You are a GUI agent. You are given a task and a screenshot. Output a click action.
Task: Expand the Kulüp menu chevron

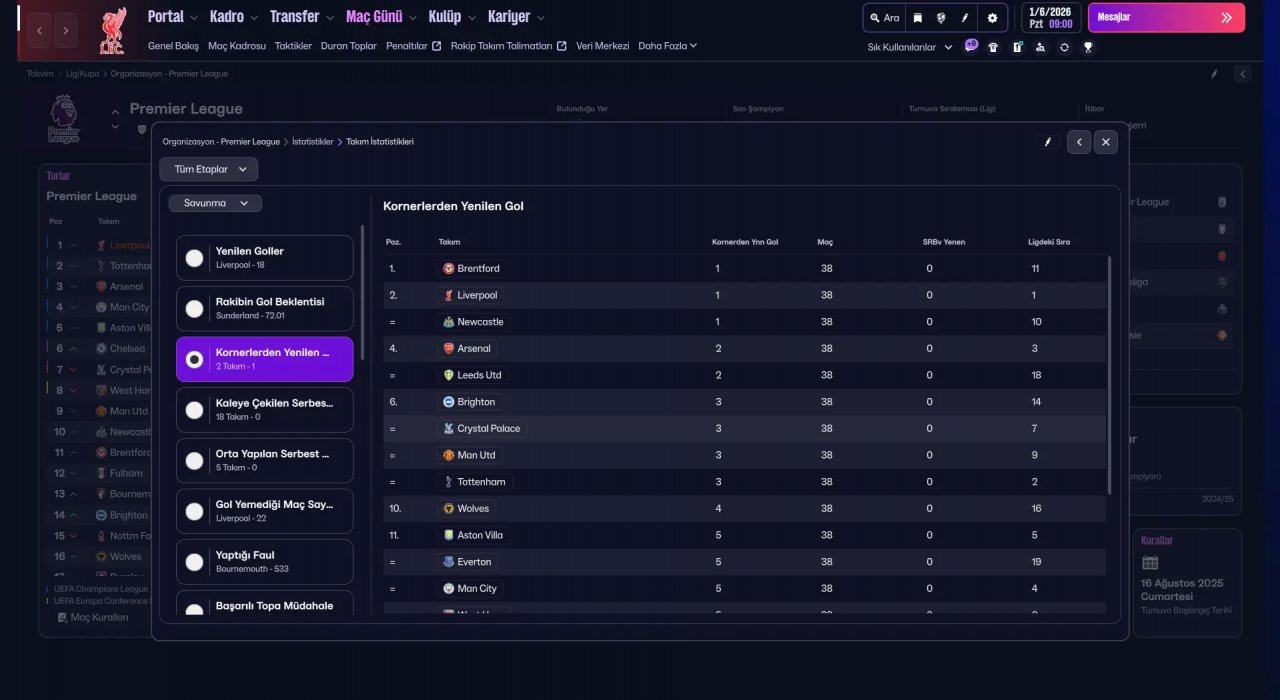click(470, 18)
